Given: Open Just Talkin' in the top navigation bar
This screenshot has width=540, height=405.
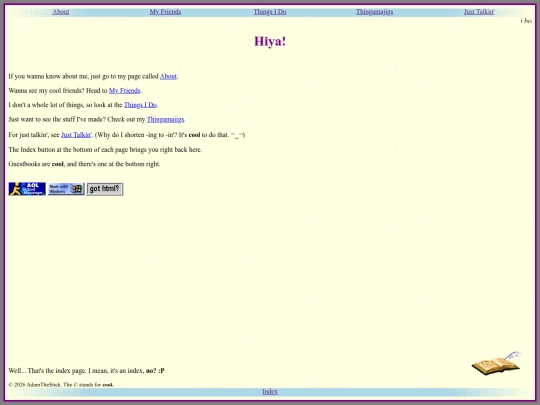Looking at the screenshot, I should 479,12.
